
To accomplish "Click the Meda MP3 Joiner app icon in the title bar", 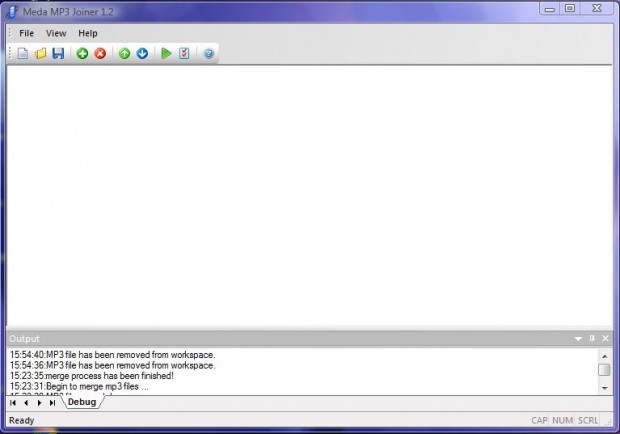I will click(12, 11).
